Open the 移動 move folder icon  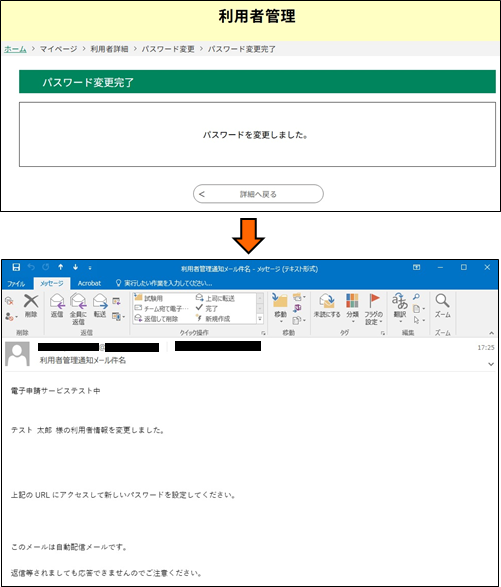280,306
